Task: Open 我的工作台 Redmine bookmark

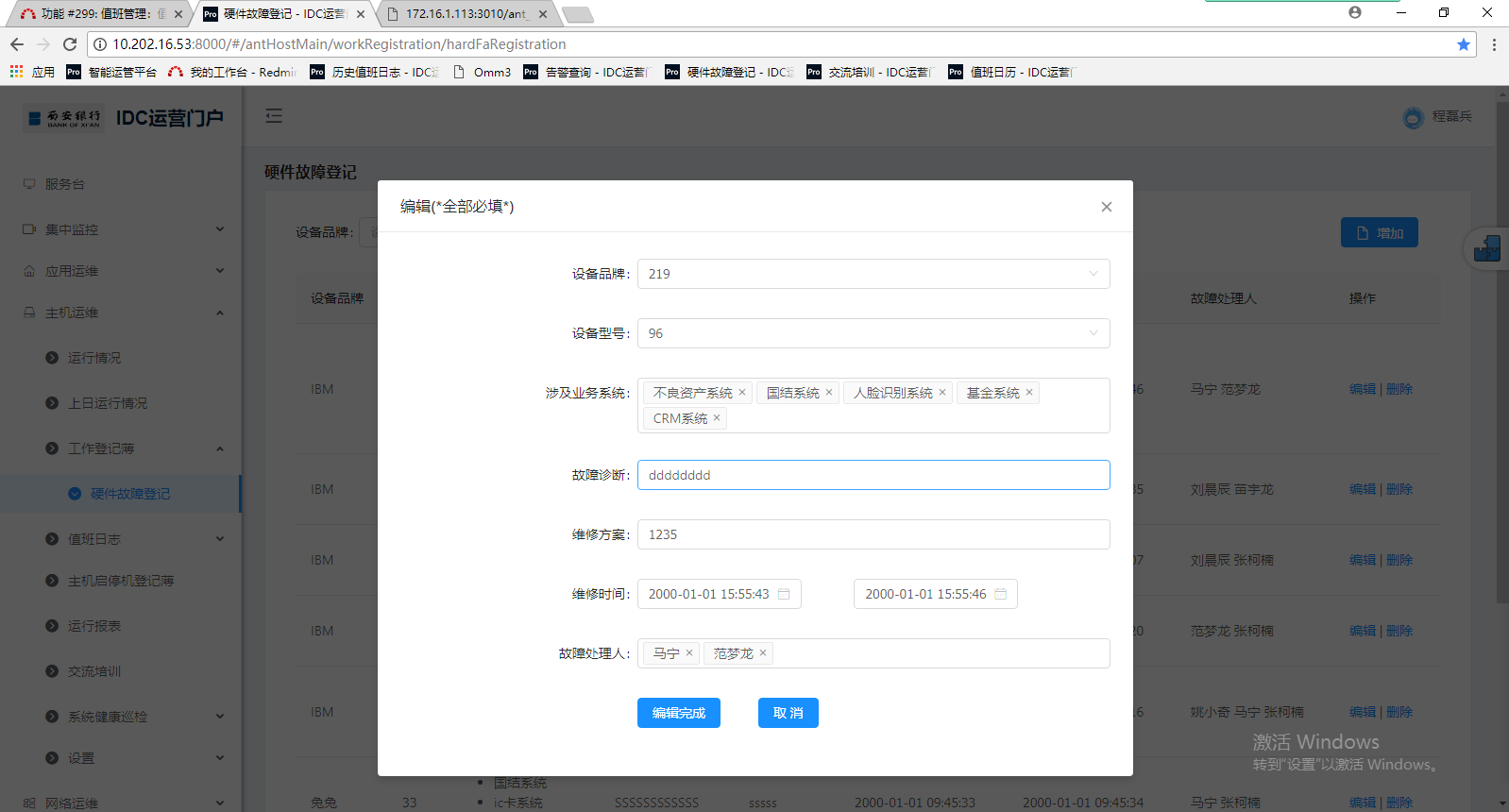Action: tap(232, 72)
